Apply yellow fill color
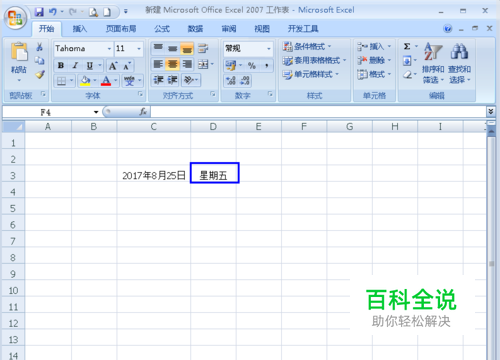 85,81
